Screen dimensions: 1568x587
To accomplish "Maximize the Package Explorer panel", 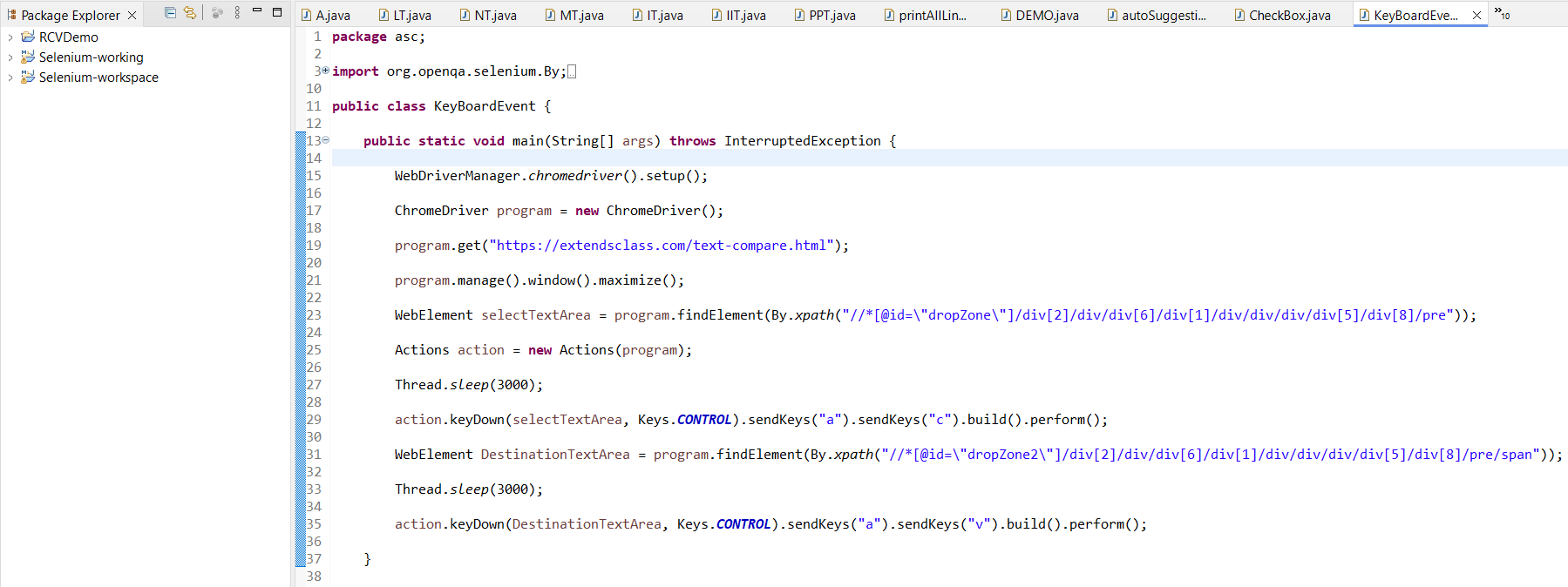I will click(277, 12).
